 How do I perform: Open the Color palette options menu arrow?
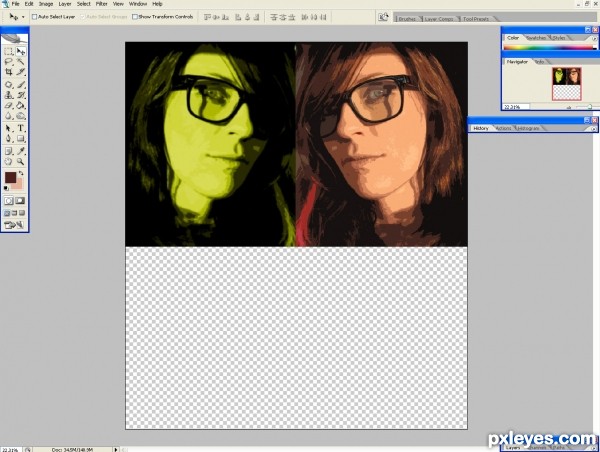point(594,39)
